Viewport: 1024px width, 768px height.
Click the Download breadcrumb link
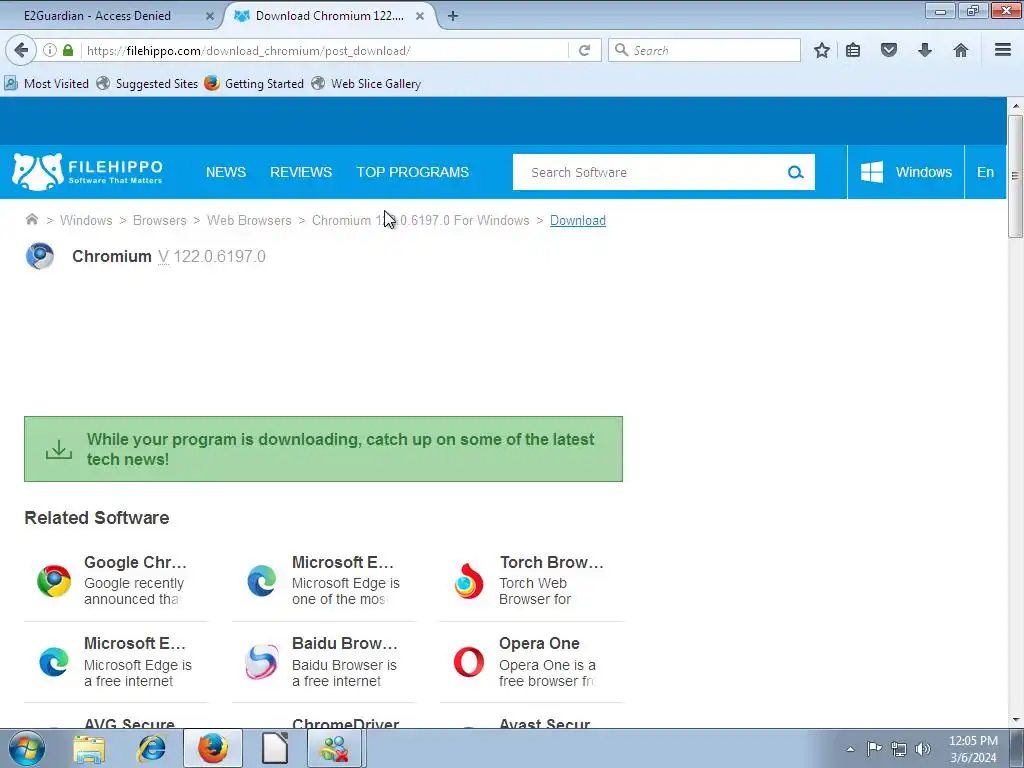pyautogui.click(x=577, y=221)
